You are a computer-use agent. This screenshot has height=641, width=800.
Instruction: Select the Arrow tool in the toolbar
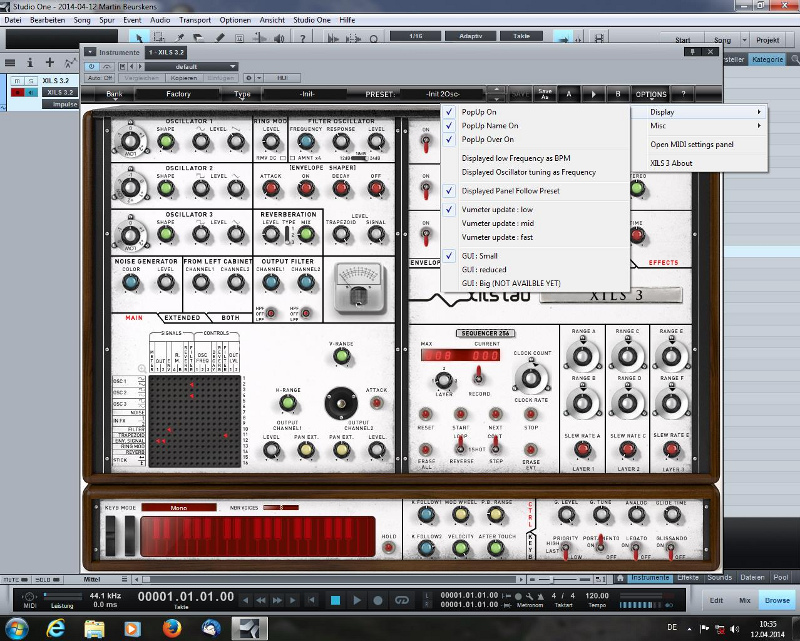coord(138,38)
